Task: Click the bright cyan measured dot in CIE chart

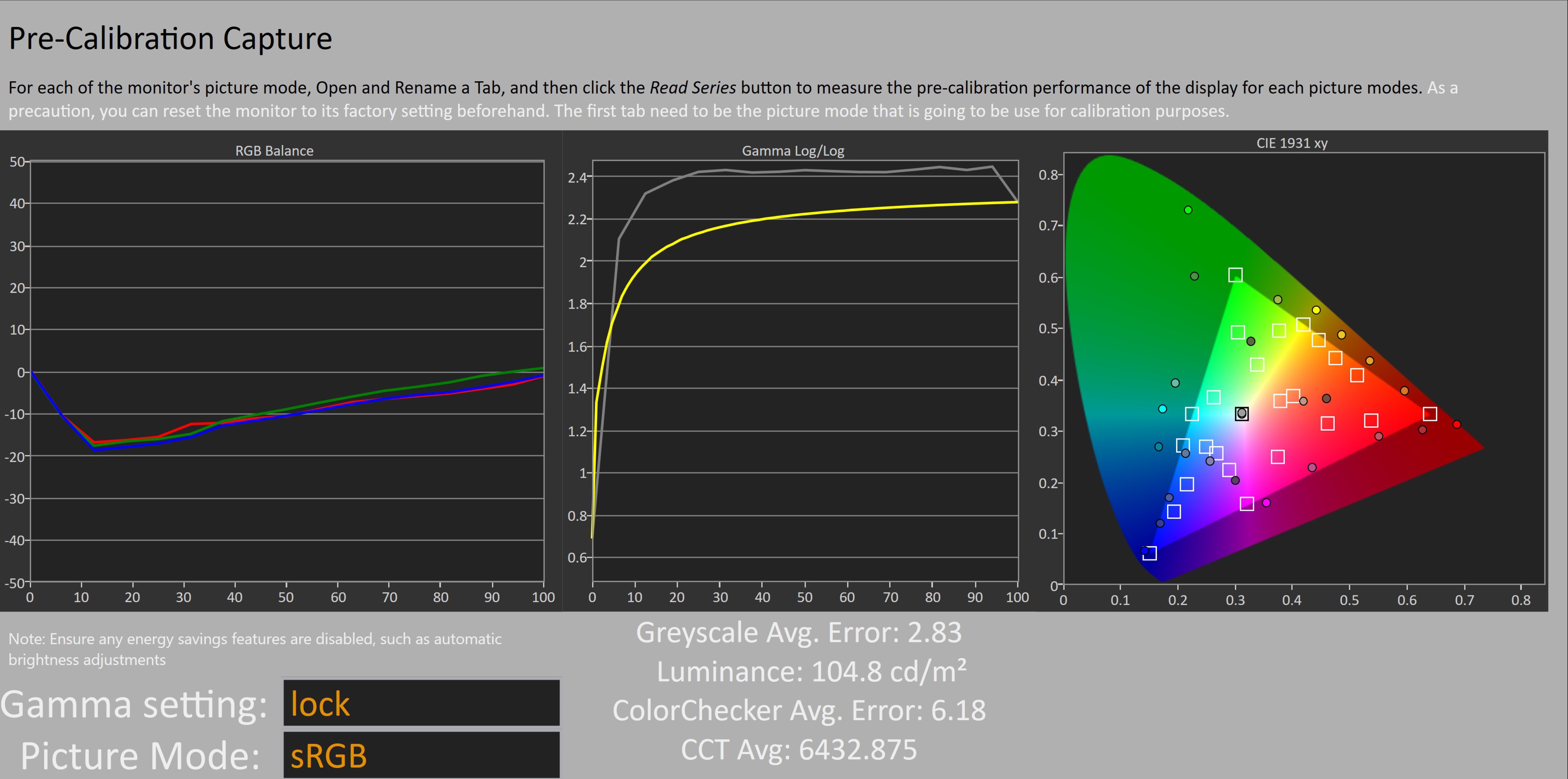Action: click(1163, 409)
